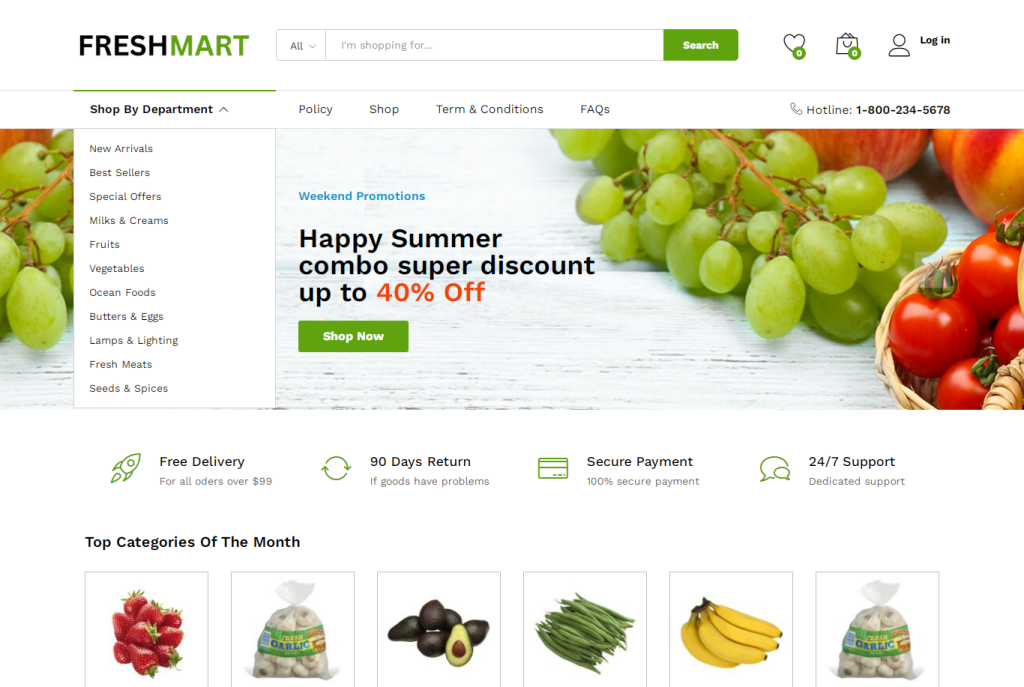
Task: Collapse the Shop By Department menu
Action: pyautogui.click(x=159, y=109)
